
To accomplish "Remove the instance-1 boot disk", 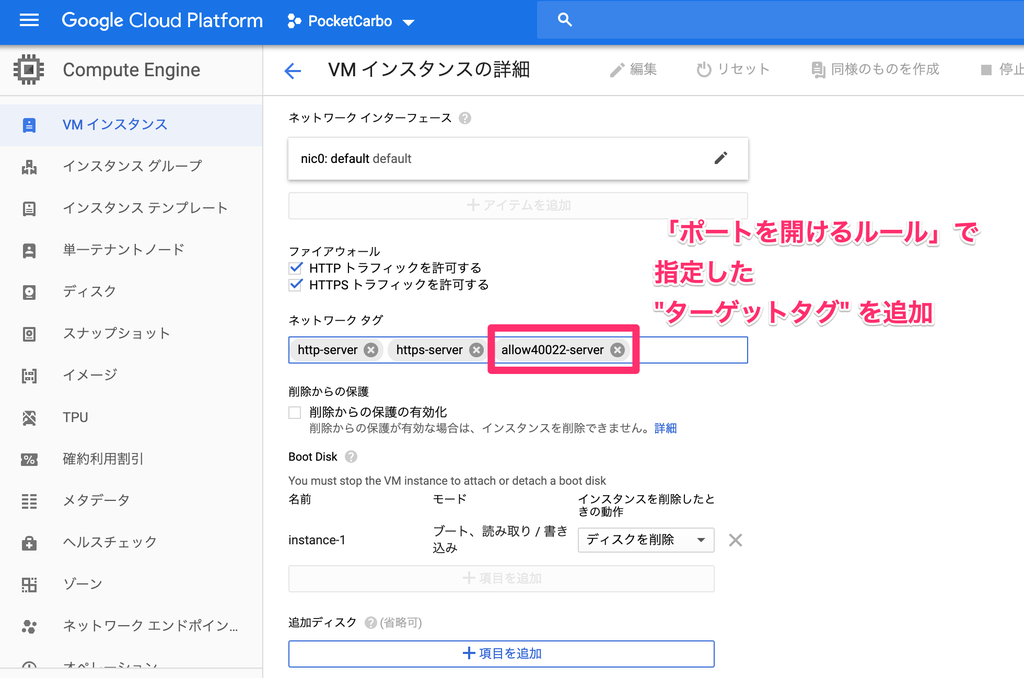I will click(x=735, y=540).
